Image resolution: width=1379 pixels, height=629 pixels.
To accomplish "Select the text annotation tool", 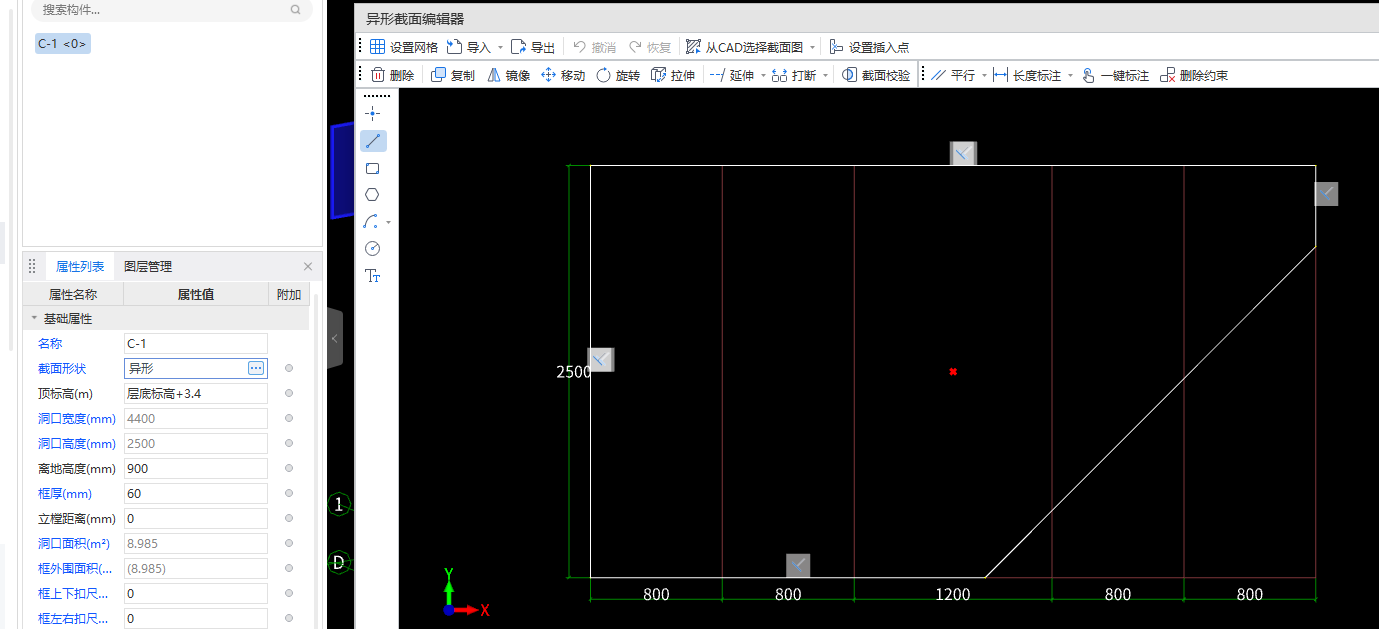I will click(373, 276).
